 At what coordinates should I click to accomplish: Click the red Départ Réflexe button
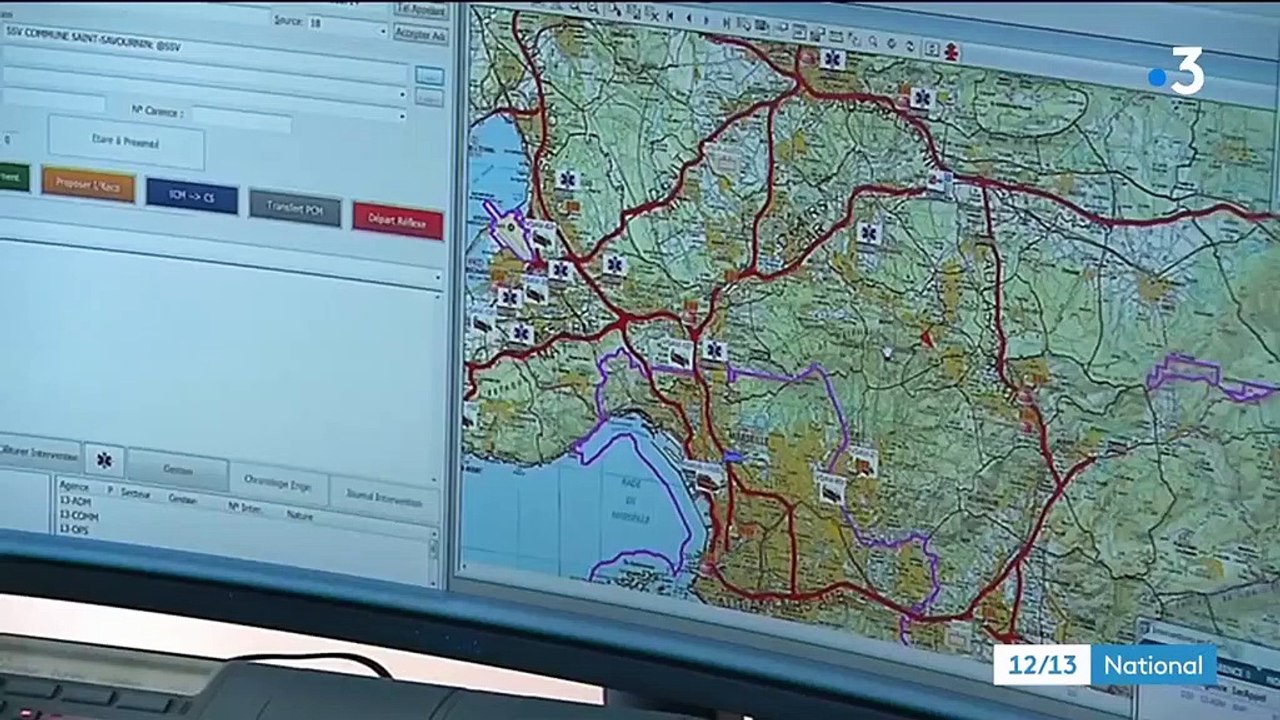tap(397, 221)
